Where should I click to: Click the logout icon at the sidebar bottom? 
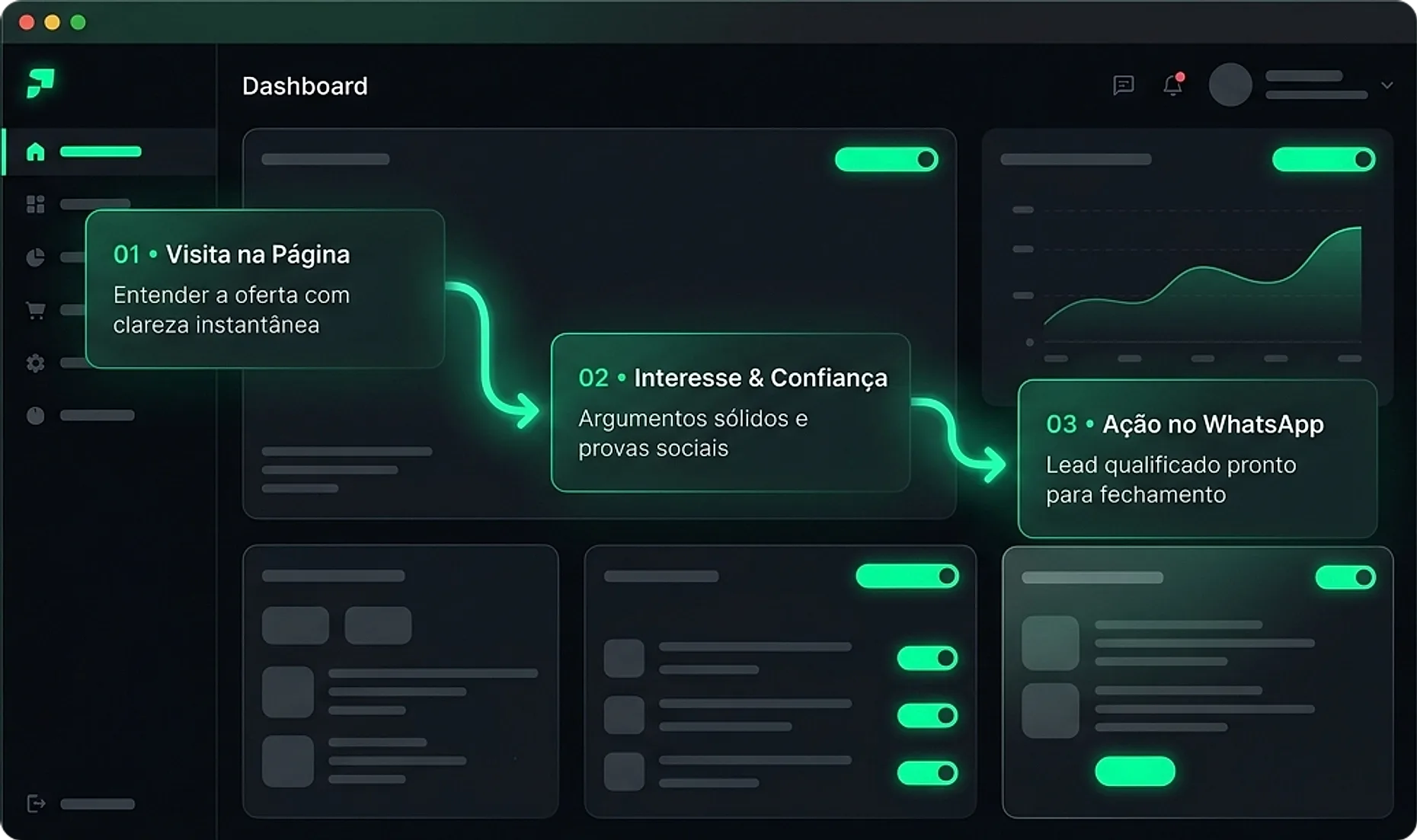[x=36, y=803]
